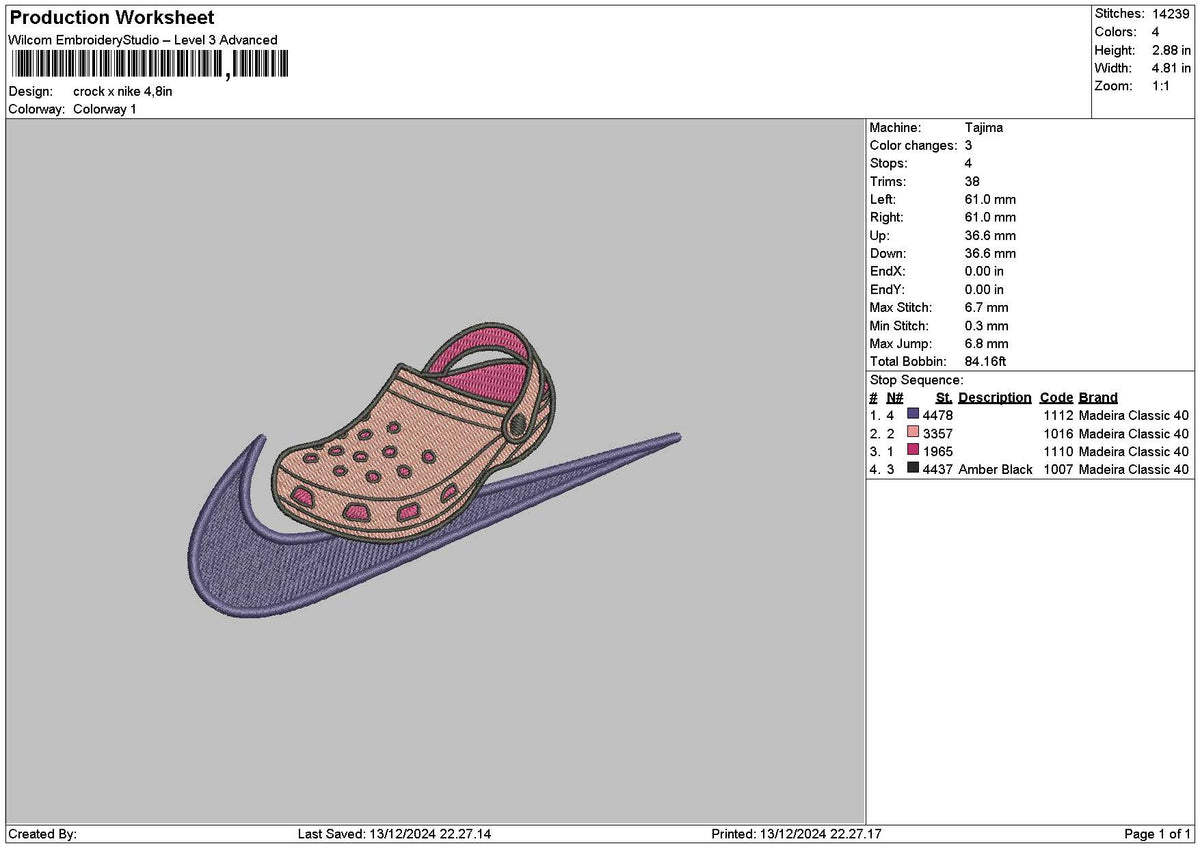1200x848 pixels.
Task: Click the Brand column header
Action: pos(1097,397)
